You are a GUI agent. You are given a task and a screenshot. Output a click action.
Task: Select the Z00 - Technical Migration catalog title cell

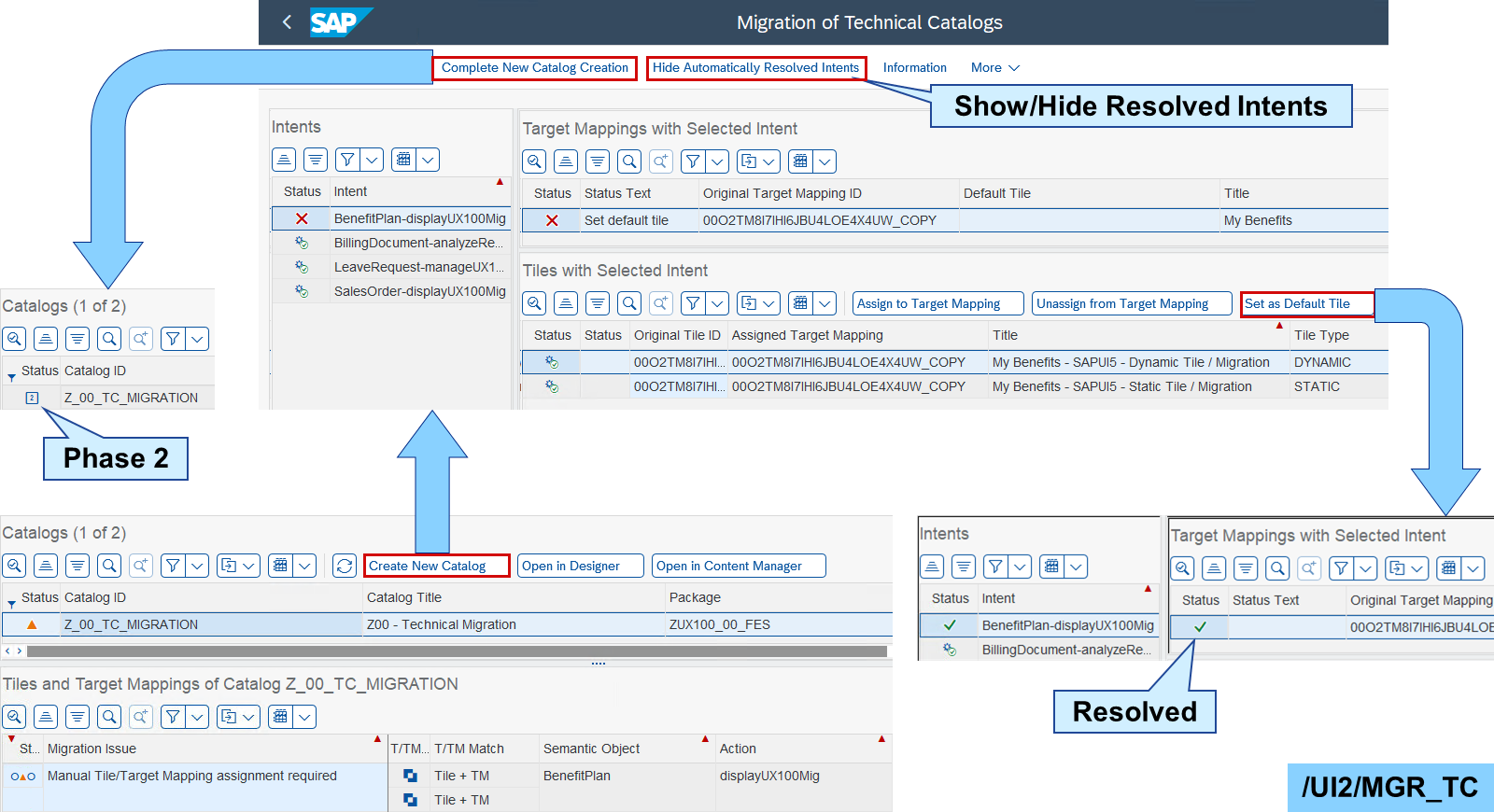coord(513,624)
